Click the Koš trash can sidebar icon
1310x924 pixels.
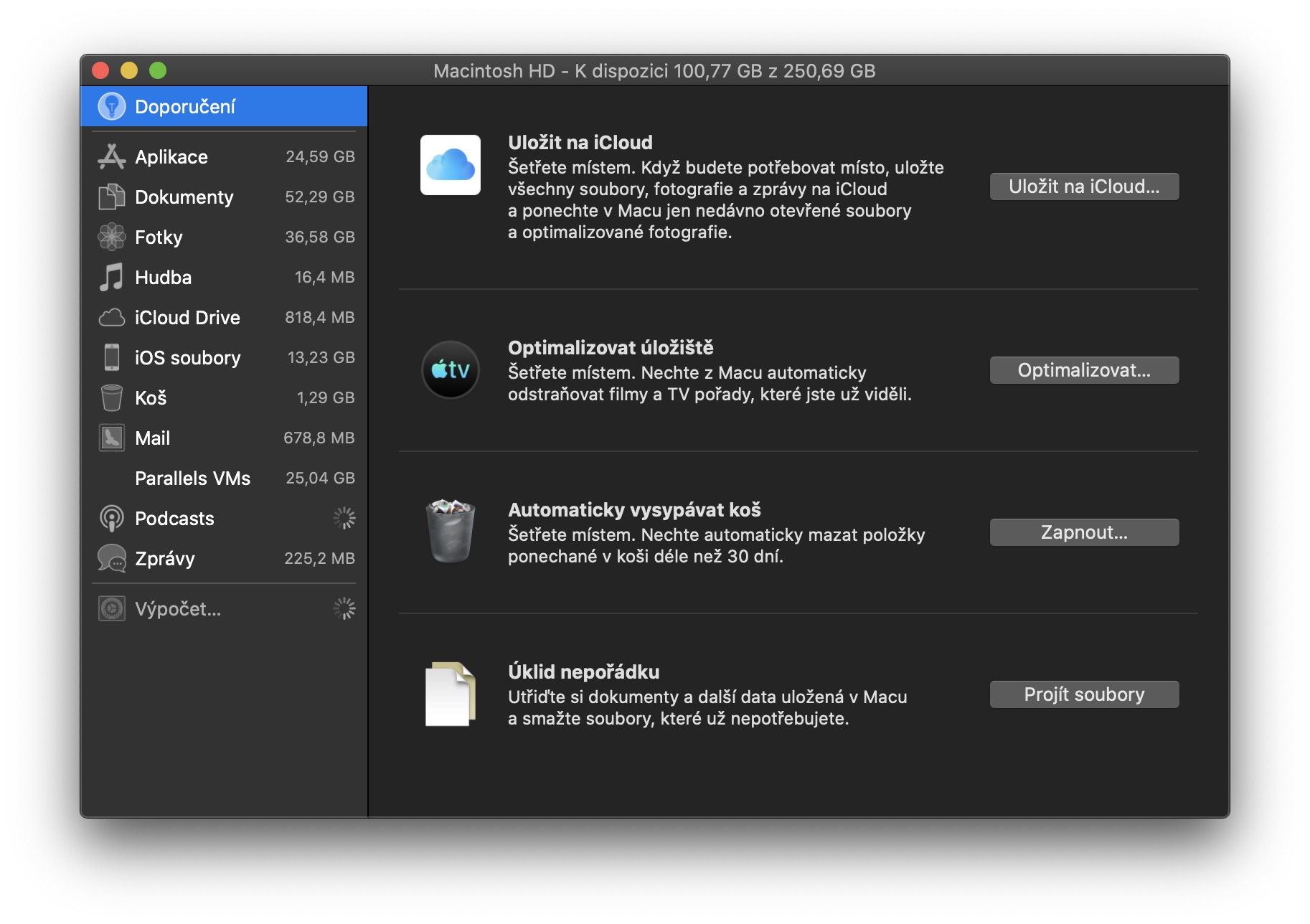(111, 397)
